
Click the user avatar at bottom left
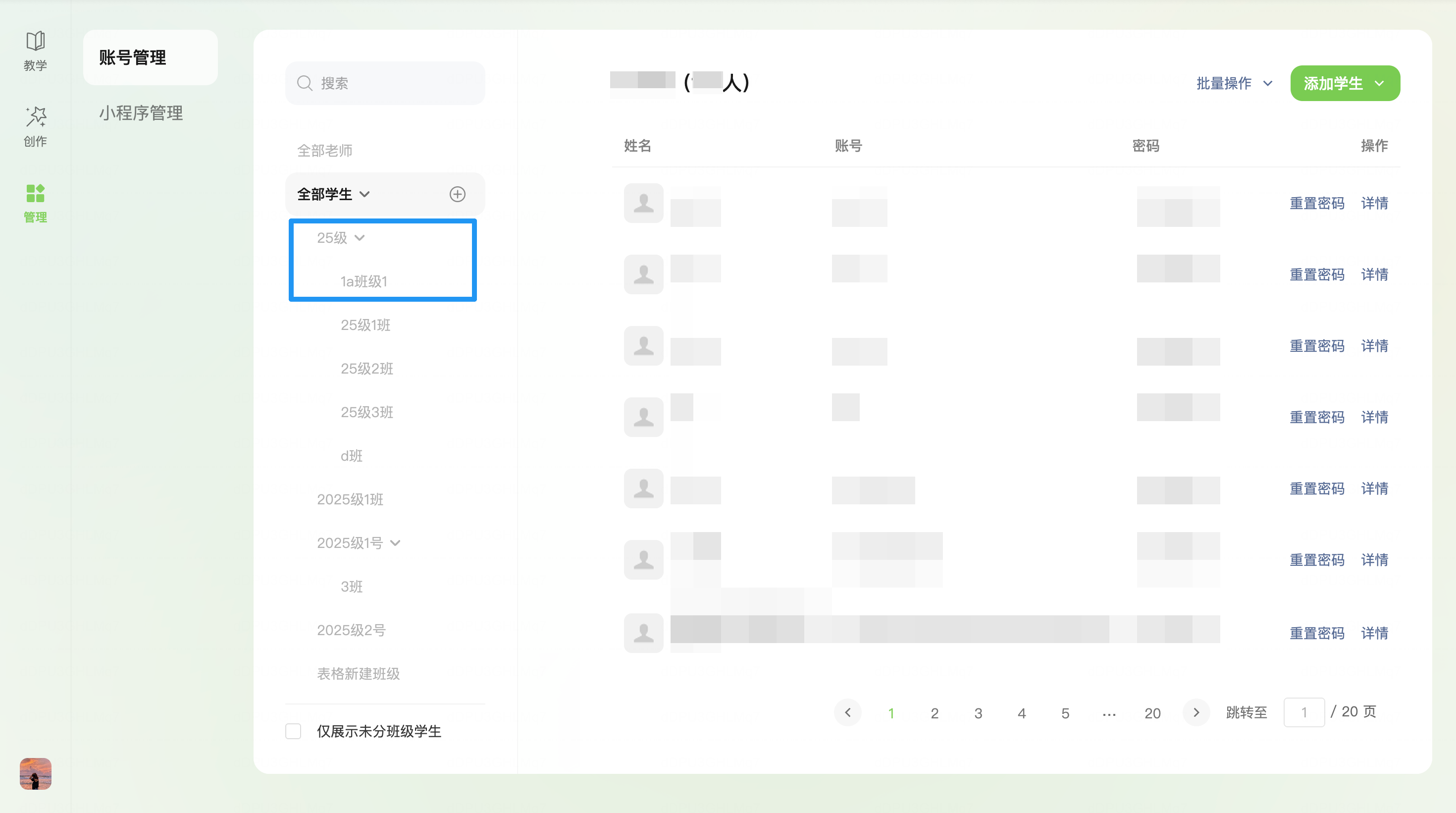[35, 773]
